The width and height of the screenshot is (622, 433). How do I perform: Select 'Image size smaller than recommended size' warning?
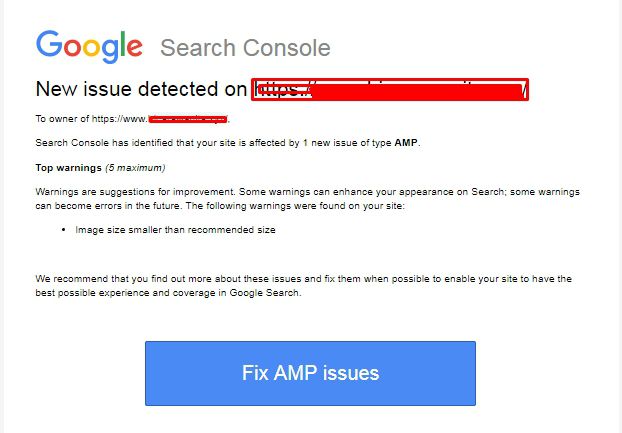[175, 230]
